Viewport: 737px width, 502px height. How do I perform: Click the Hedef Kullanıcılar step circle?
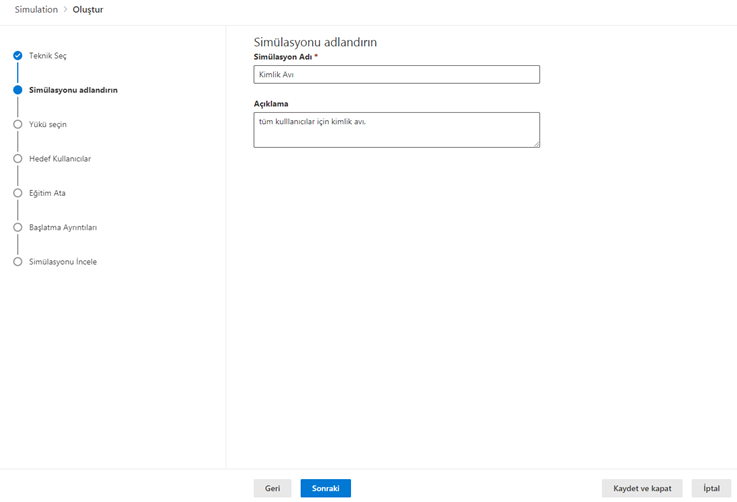(x=18, y=158)
